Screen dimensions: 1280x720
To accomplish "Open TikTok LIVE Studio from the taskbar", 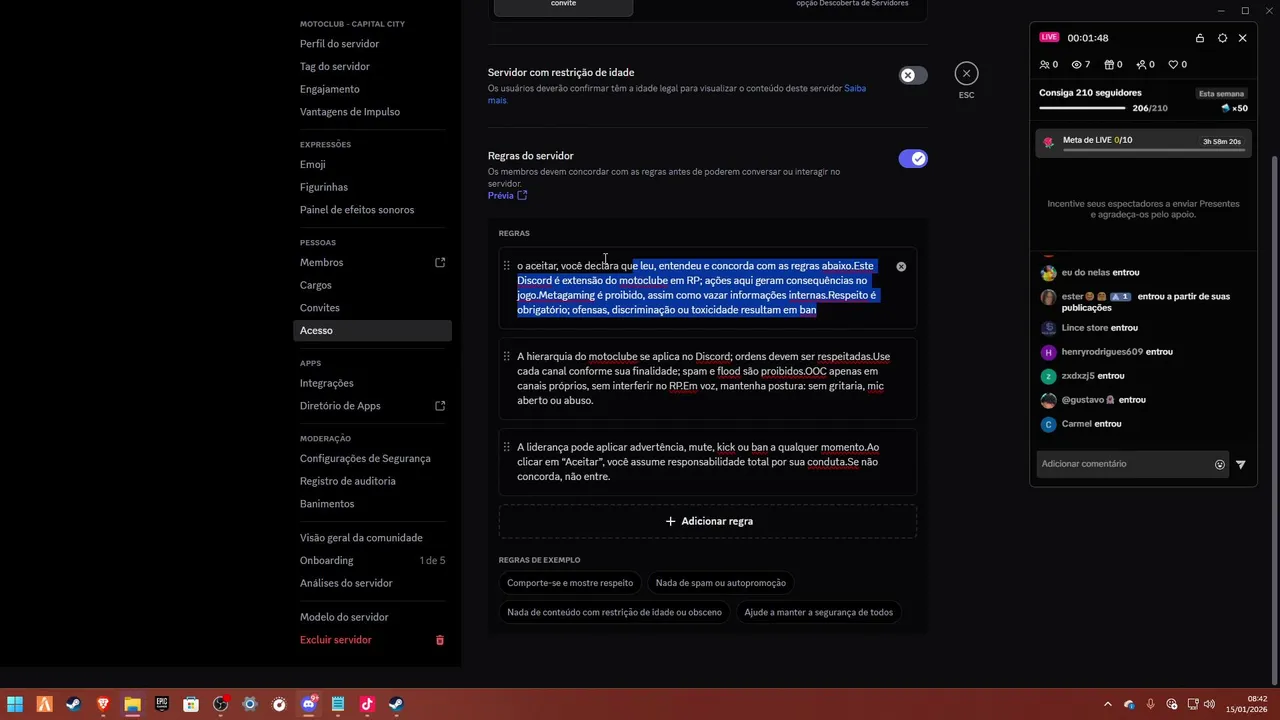I will (x=367, y=704).
